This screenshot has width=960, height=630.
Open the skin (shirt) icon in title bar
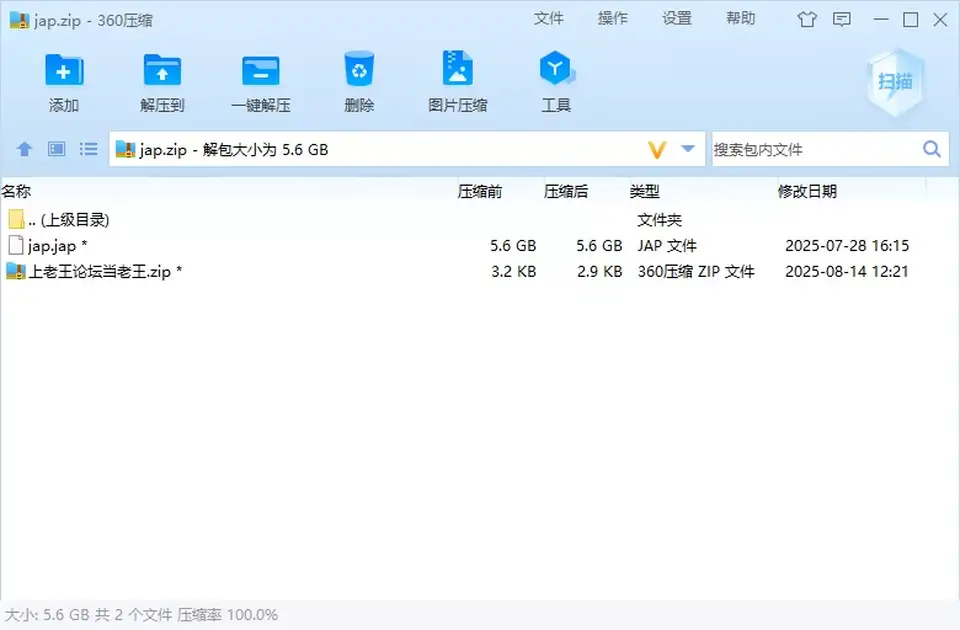point(806,20)
